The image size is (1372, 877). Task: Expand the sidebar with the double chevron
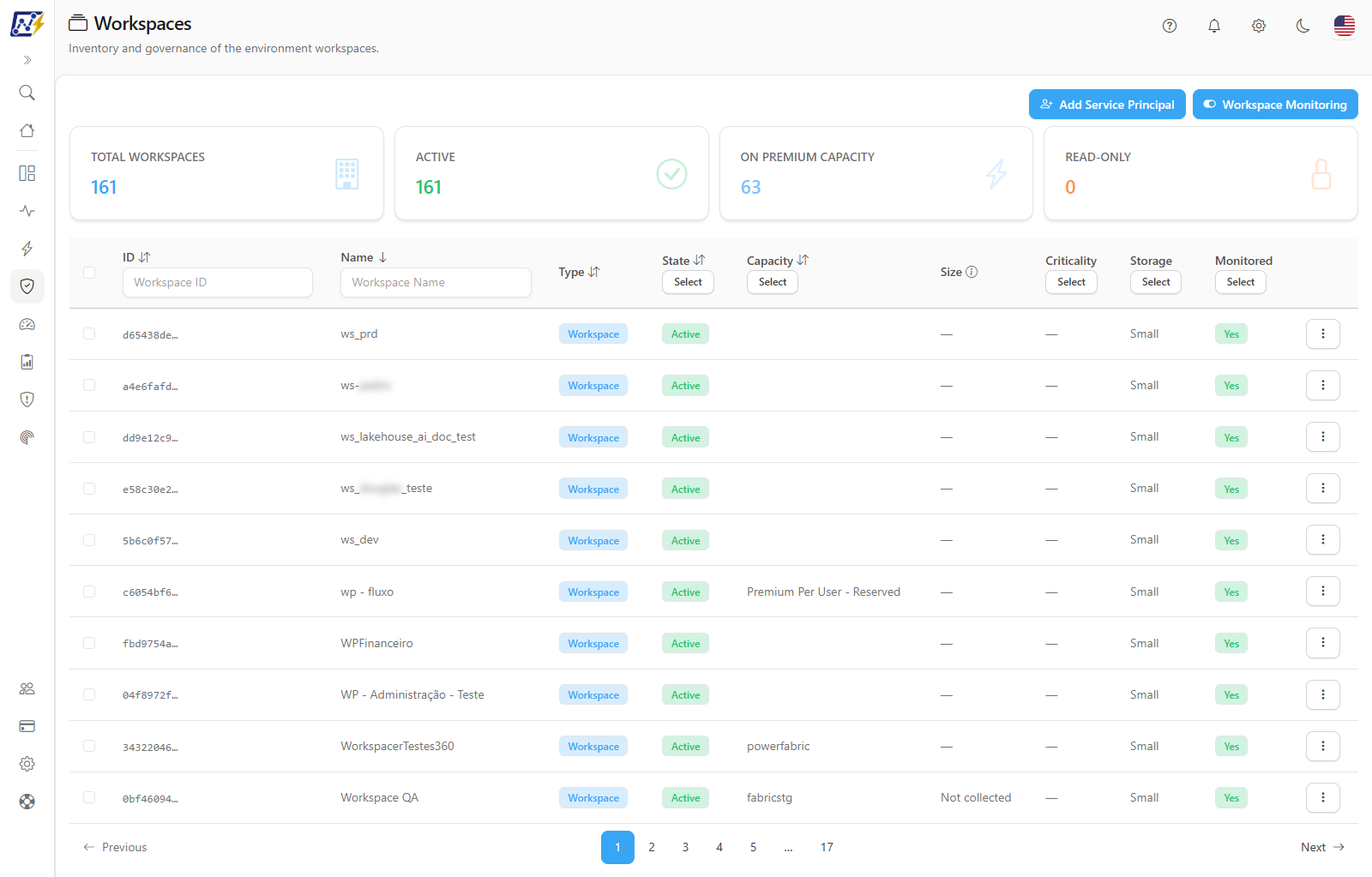27,60
